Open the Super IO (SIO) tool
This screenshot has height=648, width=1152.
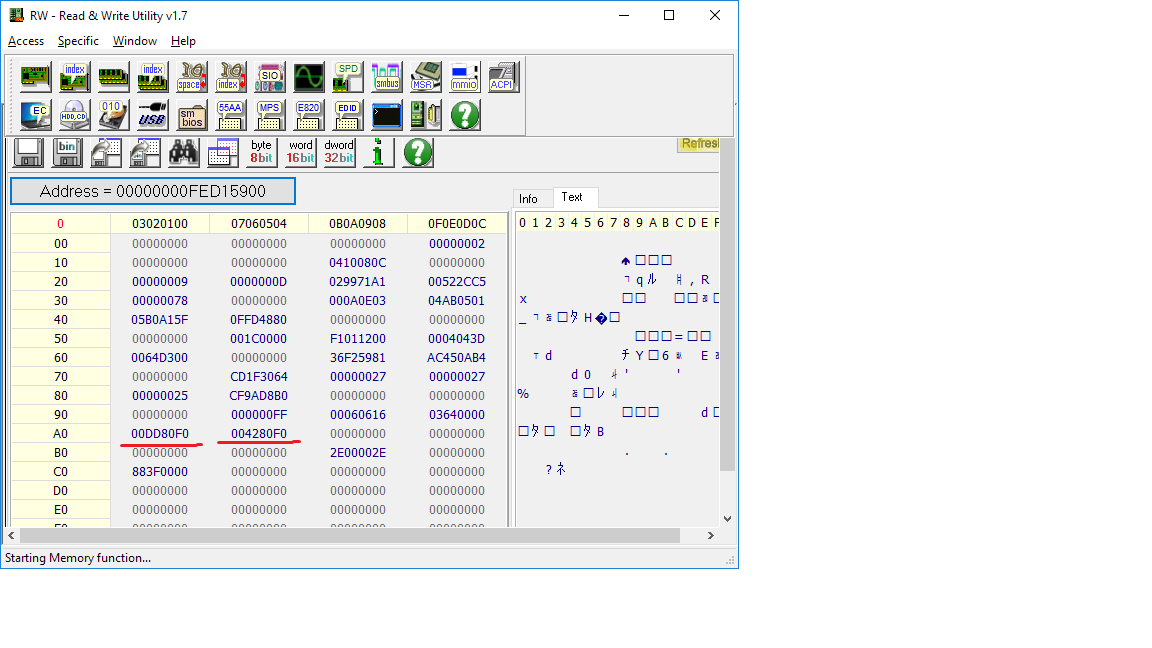pyautogui.click(x=269, y=77)
